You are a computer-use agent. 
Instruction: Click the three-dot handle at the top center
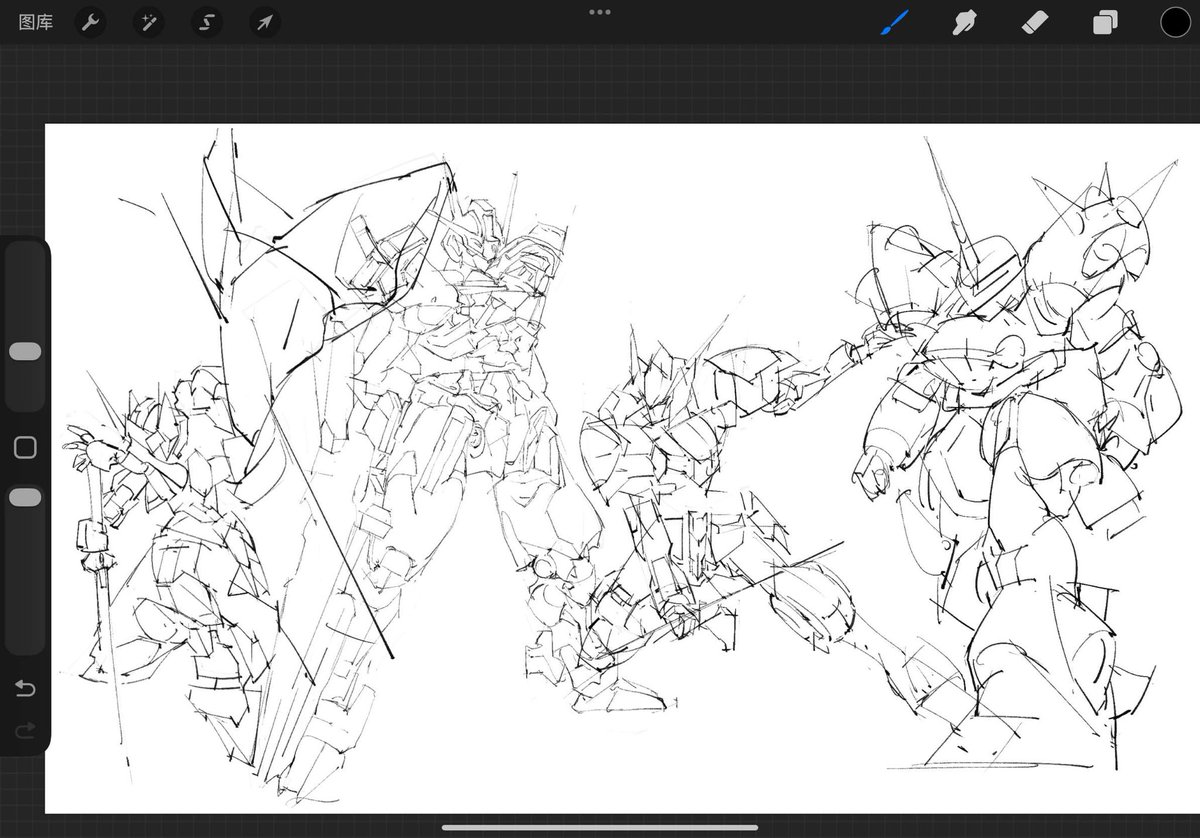click(600, 12)
